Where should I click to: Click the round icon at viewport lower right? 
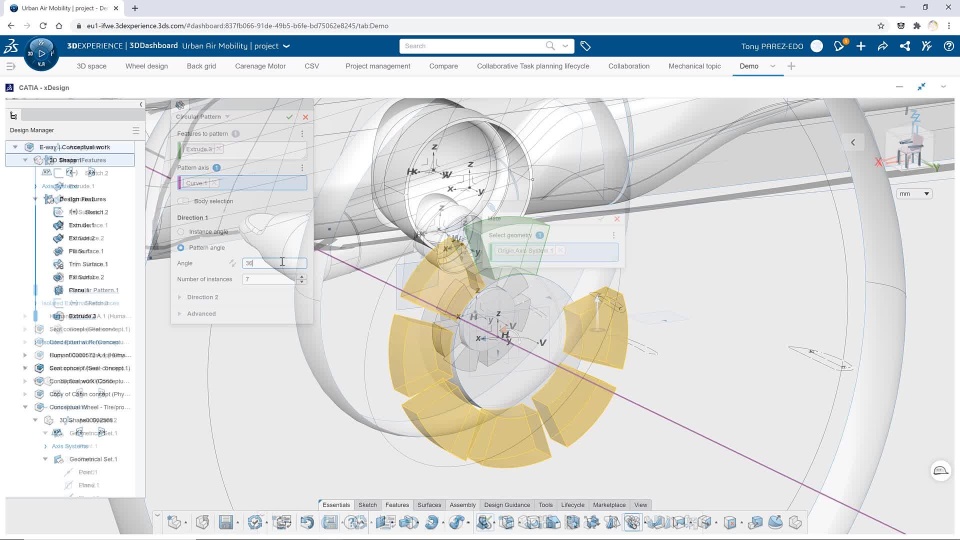pyautogui.click(x=940, y=471)
